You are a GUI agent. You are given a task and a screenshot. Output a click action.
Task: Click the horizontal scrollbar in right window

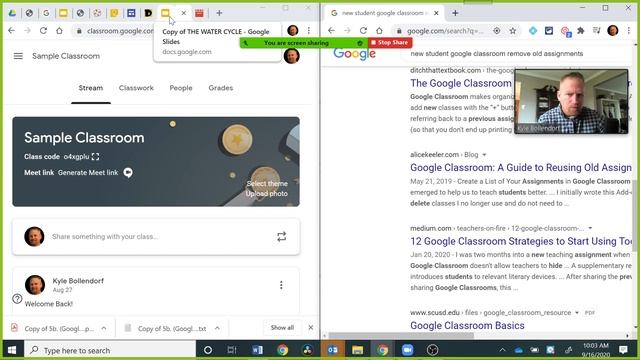pos(401,336)
